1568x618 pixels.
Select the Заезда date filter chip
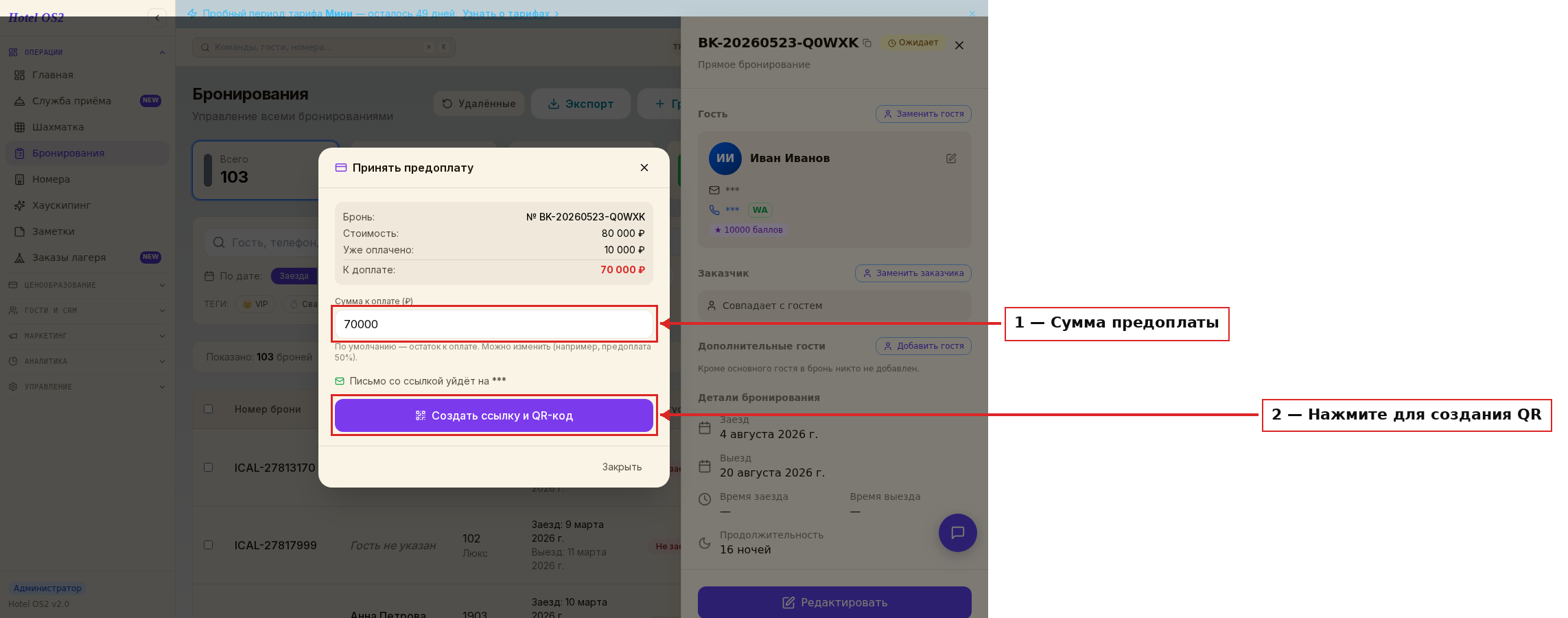point(294,276)
